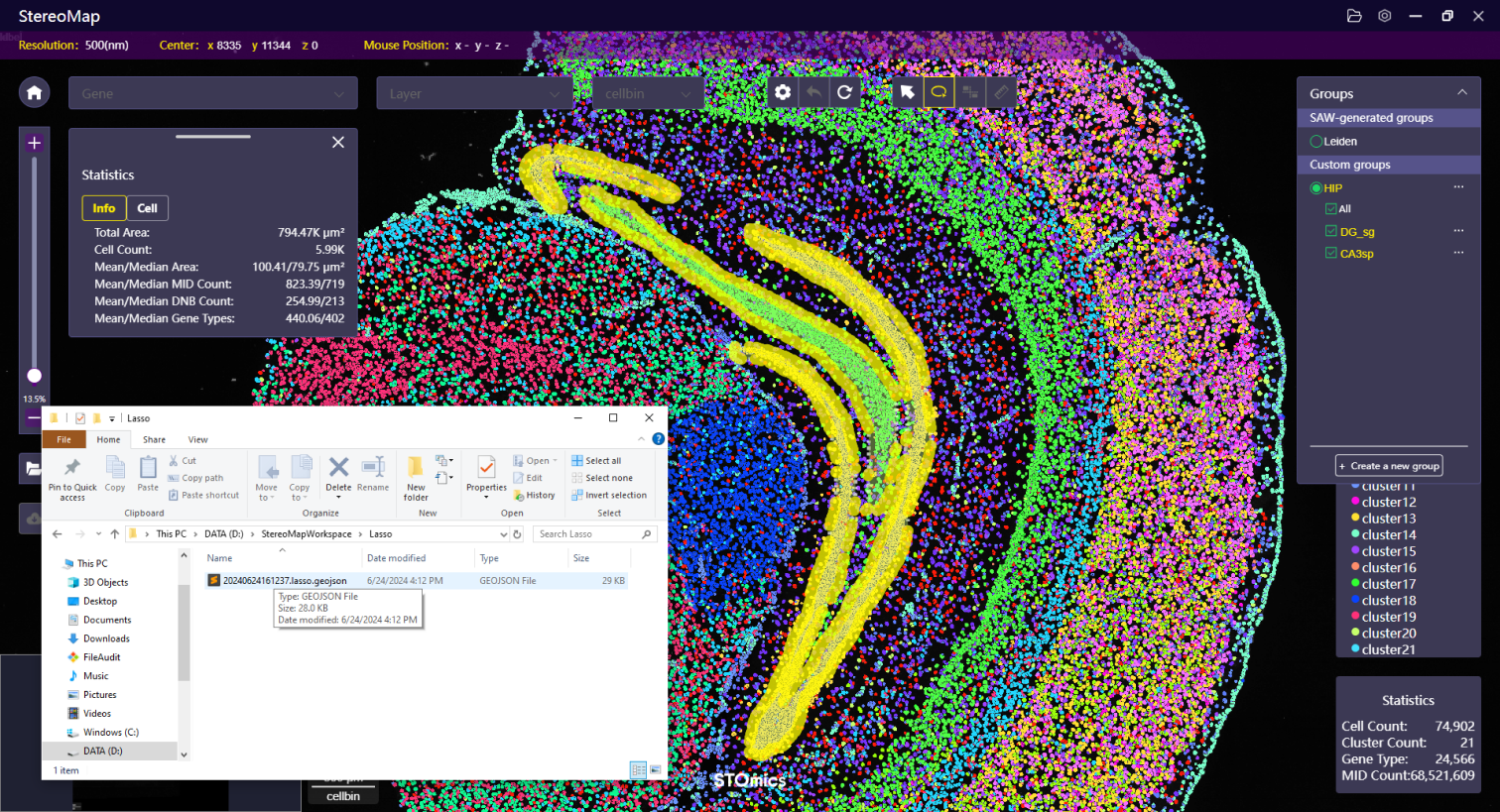Select the lasso selection tool
The height and width of the screenshot is (812, 1500).
click(x=938, y=92)
